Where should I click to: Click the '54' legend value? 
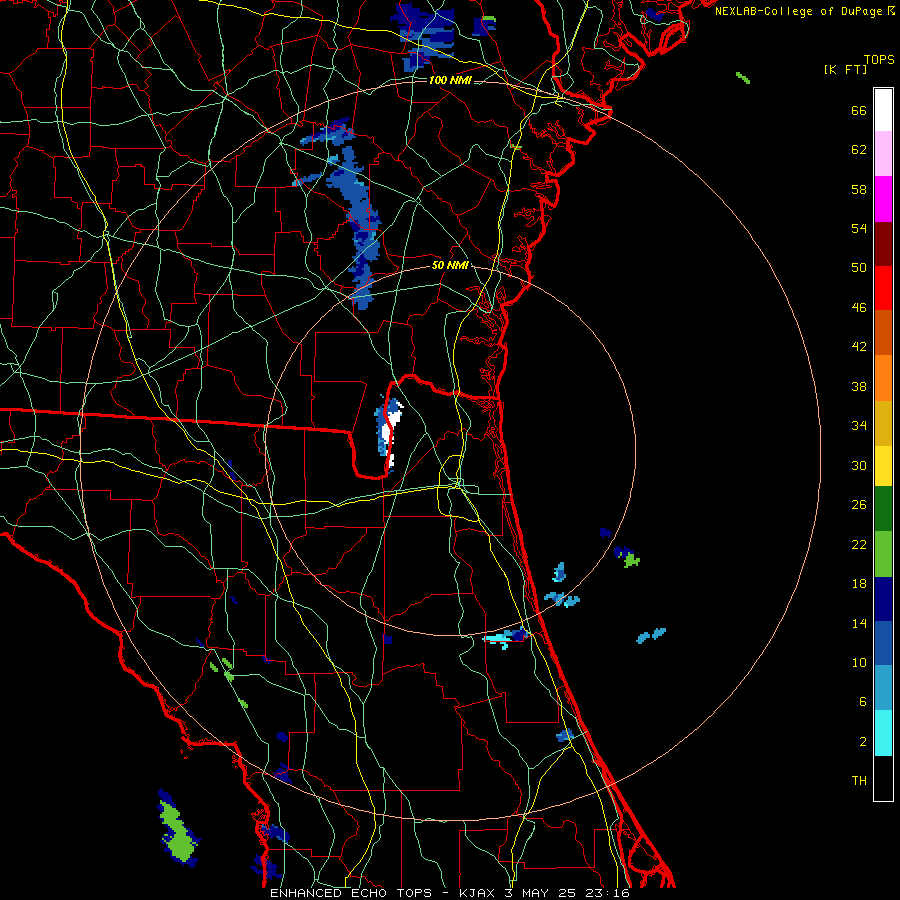click(x=859, y=228)
